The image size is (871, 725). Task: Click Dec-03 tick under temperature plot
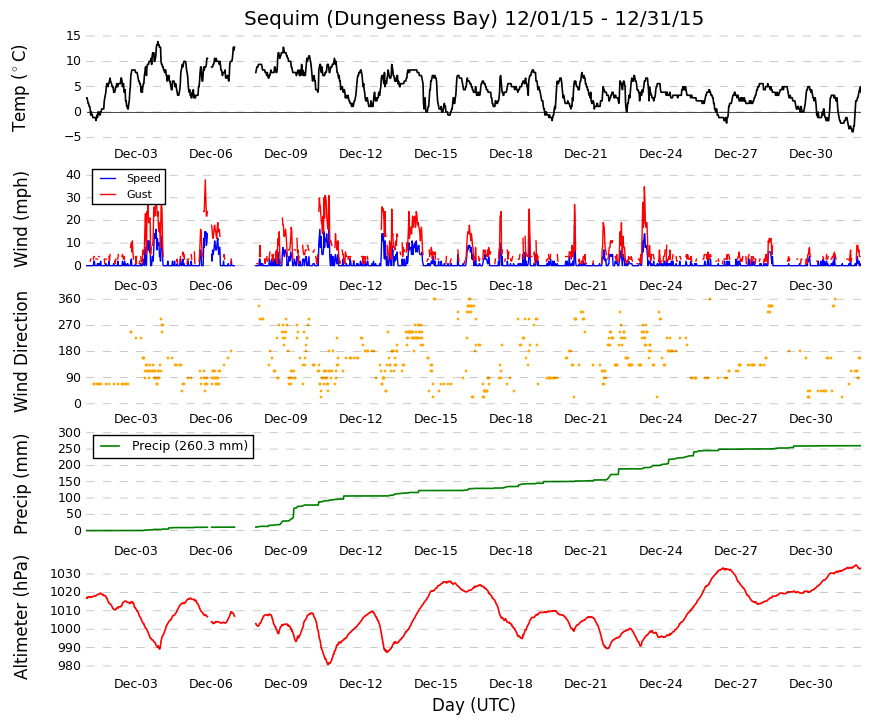pyautogui.click(x=136, y=154)
